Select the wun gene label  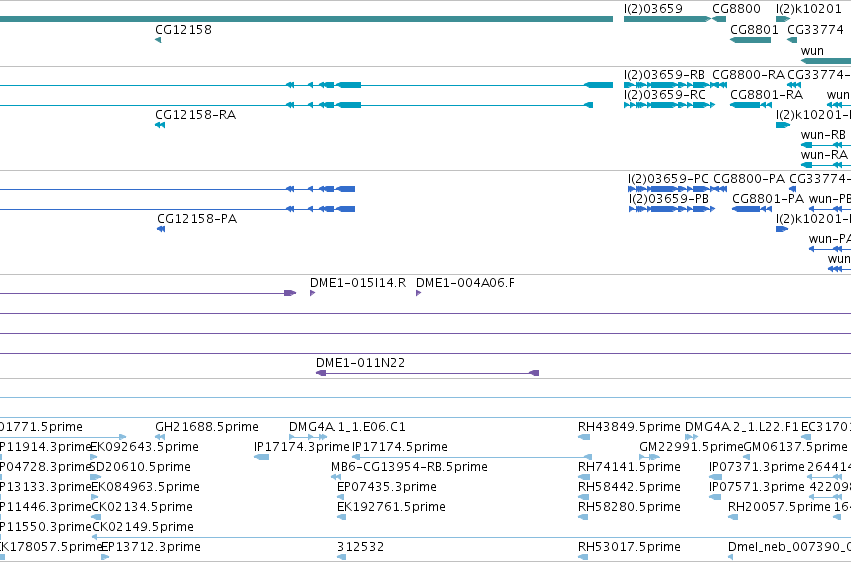coord(812,51)
